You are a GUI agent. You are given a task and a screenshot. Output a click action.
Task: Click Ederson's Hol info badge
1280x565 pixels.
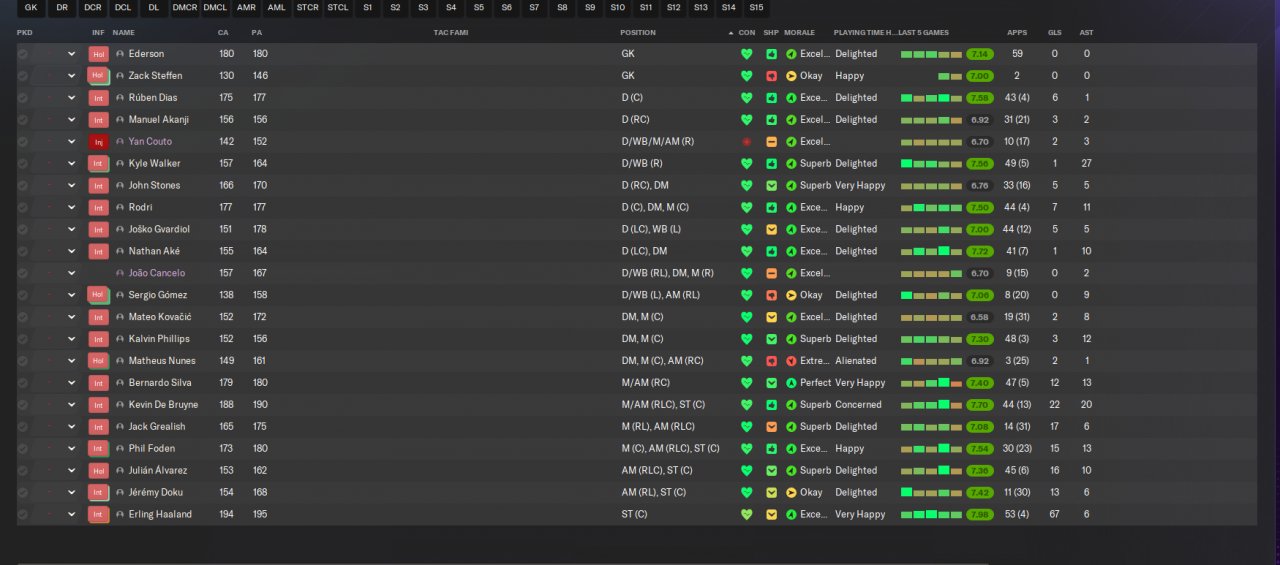[98, 54]
